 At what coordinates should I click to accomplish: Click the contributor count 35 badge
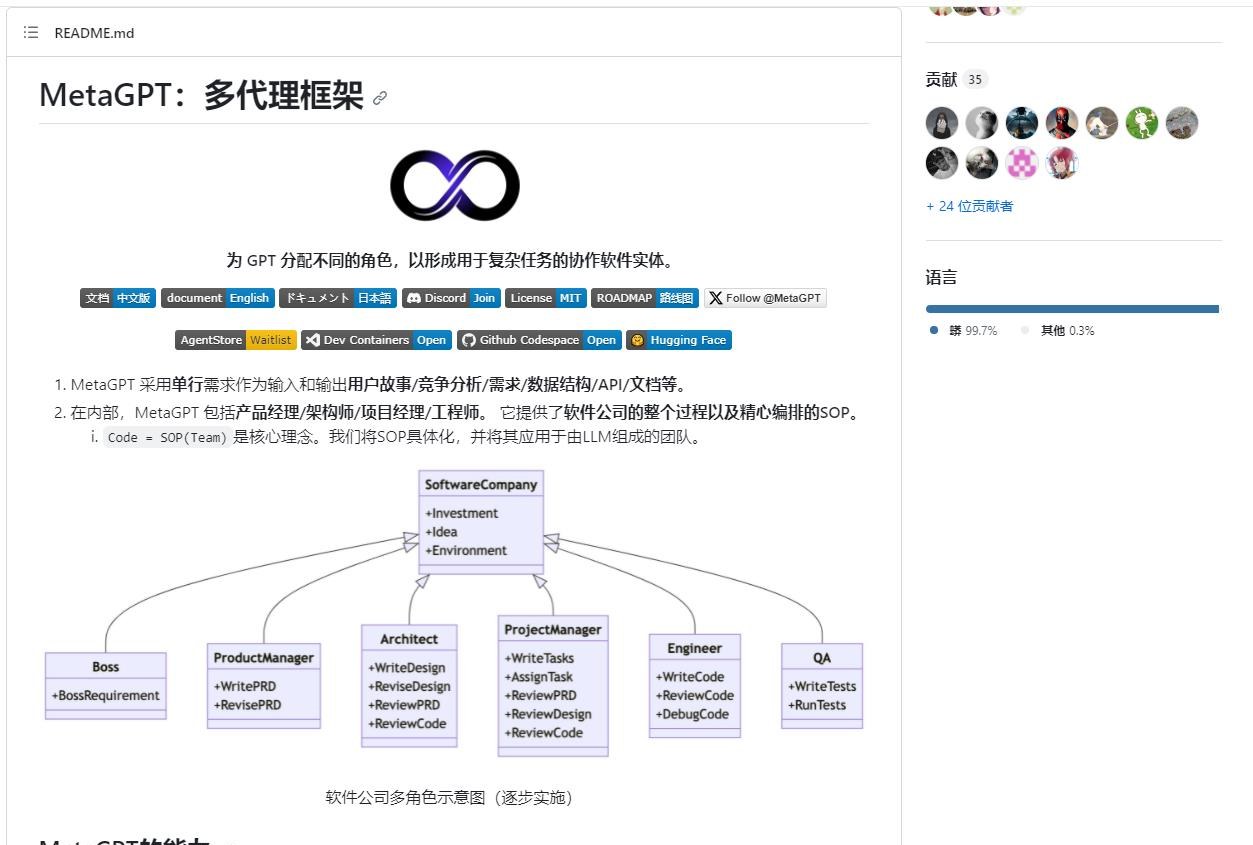976,80
